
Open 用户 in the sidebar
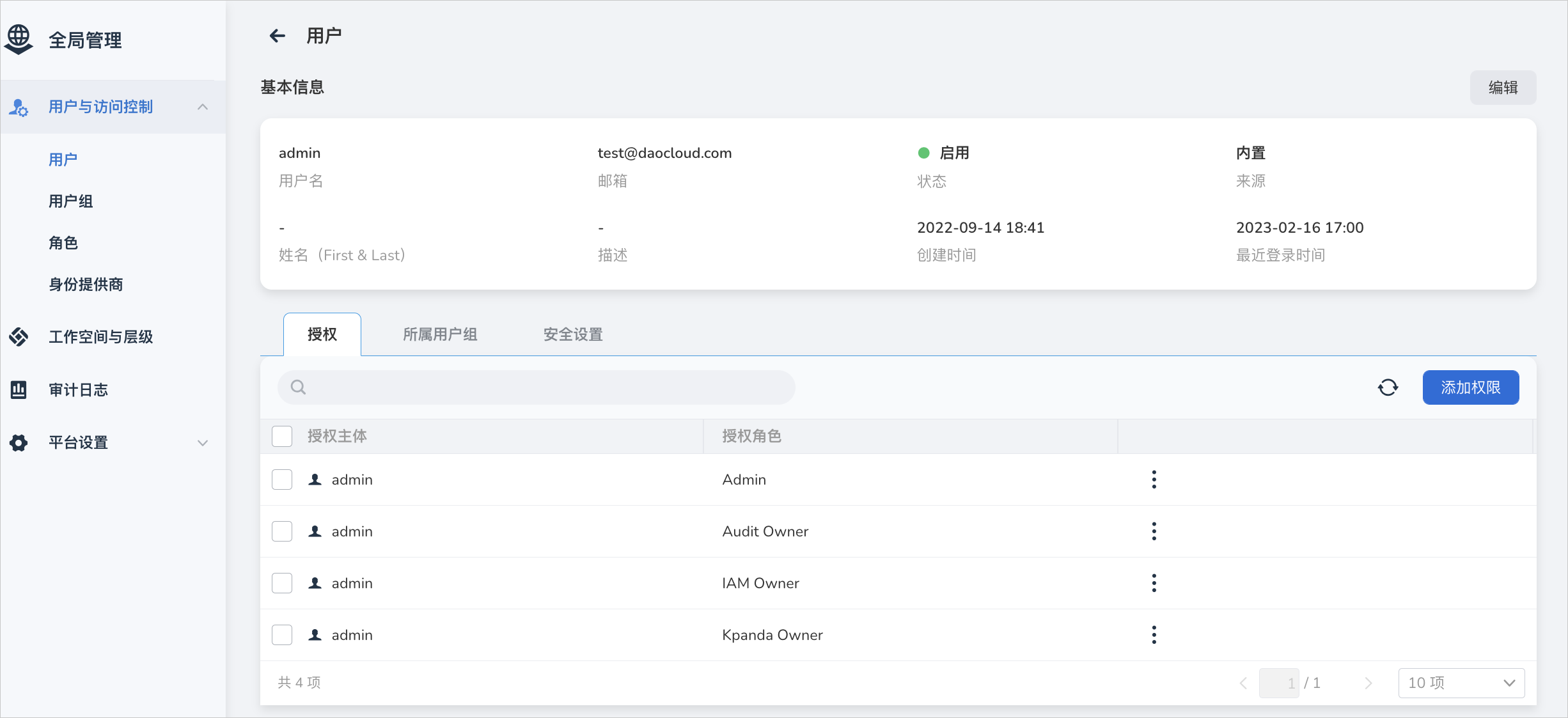63,159
